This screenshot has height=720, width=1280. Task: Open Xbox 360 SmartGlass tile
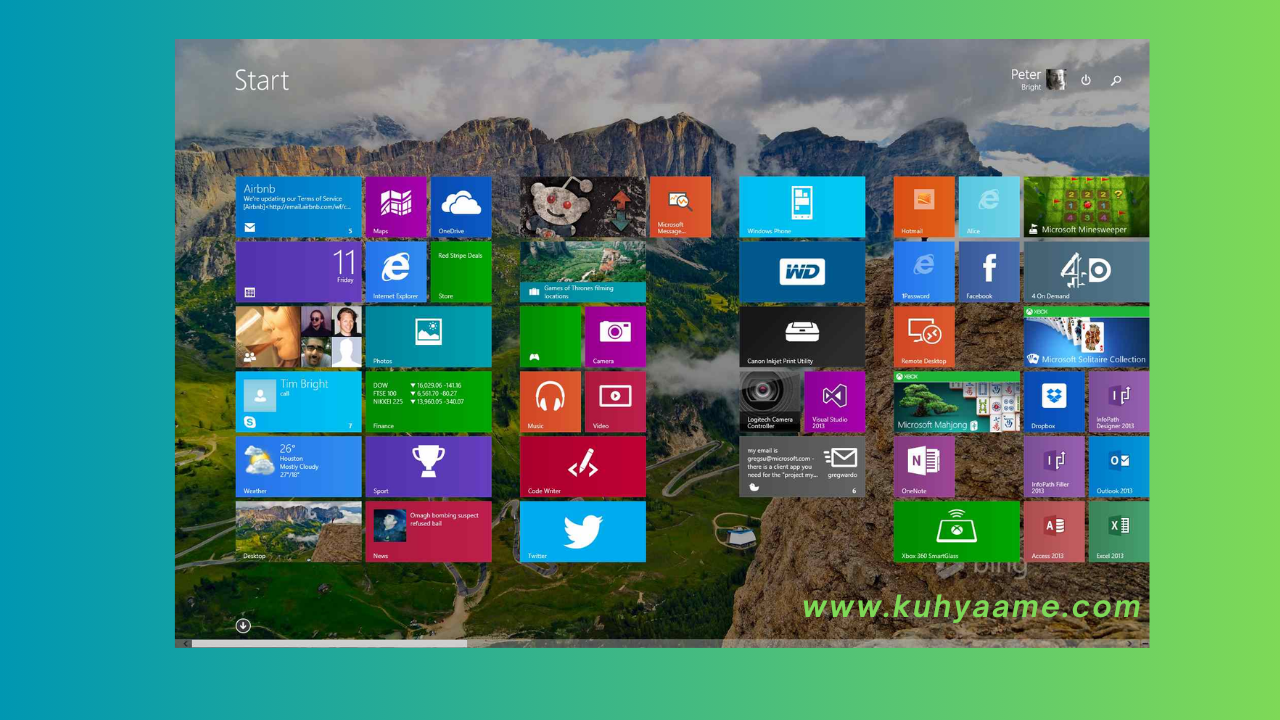[957, 532]
